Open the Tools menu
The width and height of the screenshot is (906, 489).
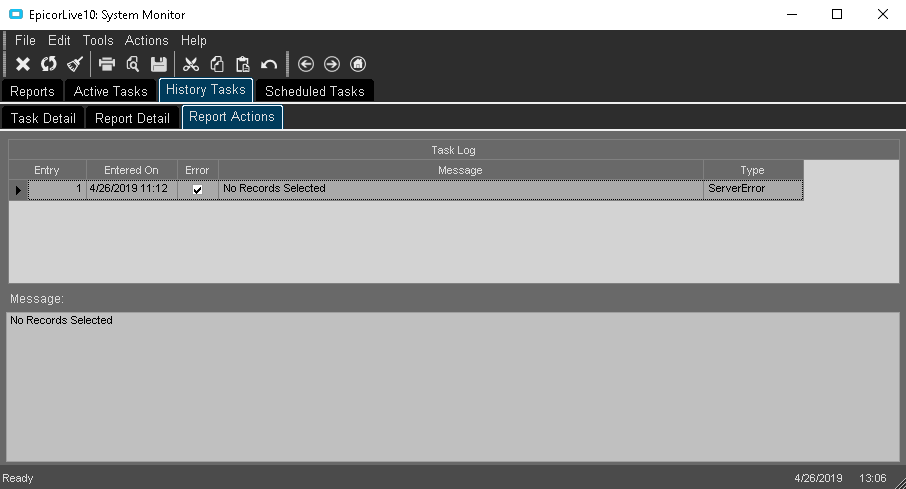[98, 40]
